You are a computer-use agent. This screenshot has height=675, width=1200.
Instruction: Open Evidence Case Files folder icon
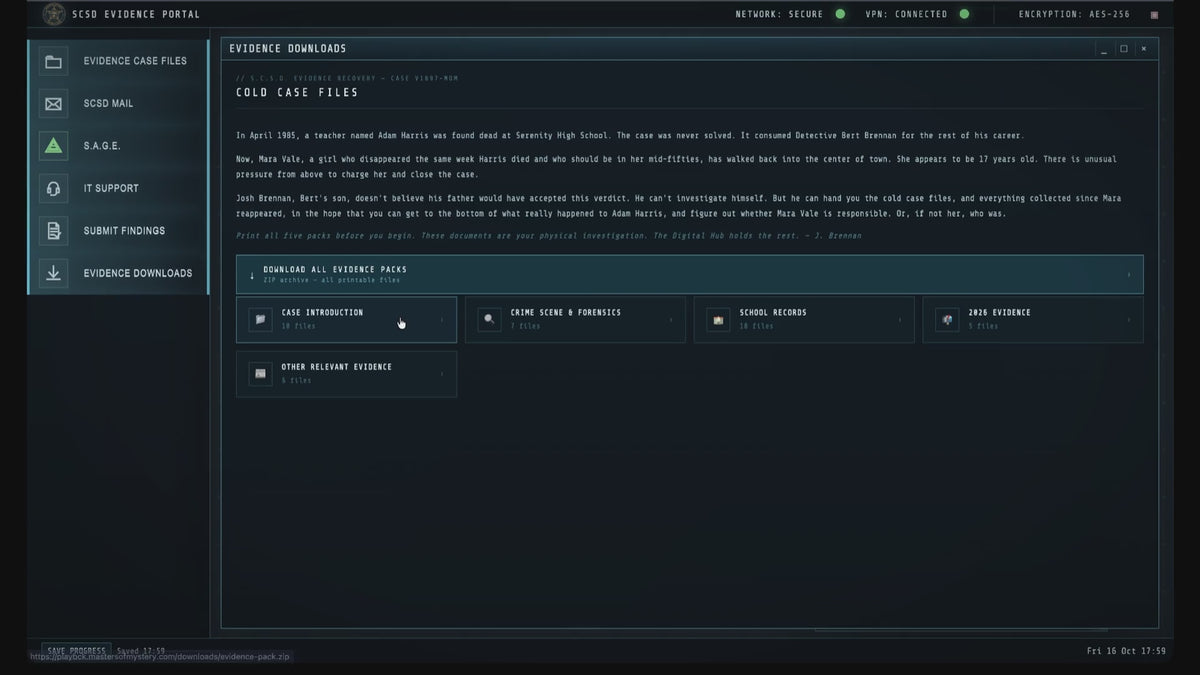point(54,61)
